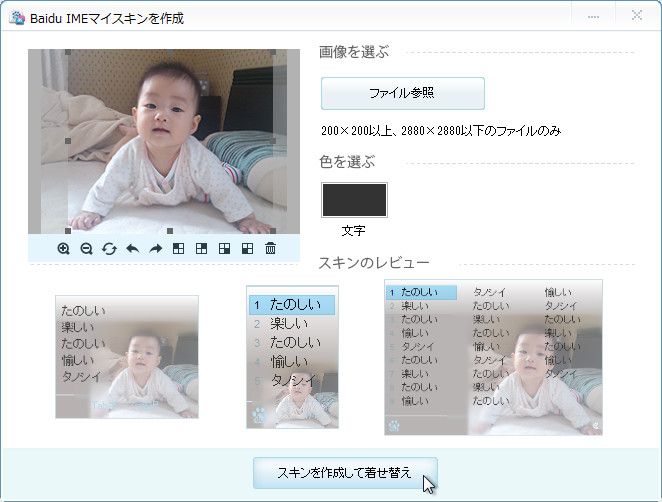This screenshot has height=502, width=662.
Task: Click candidate 5 タノシイ in vertical preview
Action: point(285,381)
